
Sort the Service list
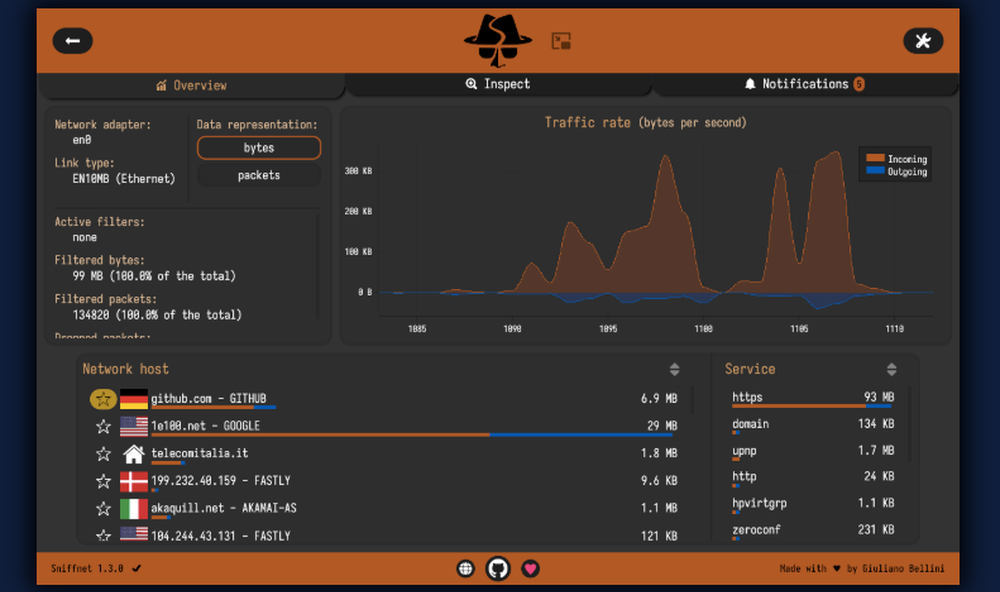click(x=892, y=369)
